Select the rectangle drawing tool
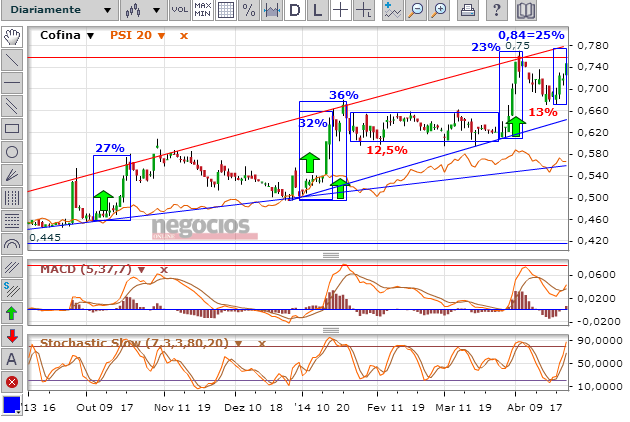Image resolution: width=630 pixels, height=422 pixels. (12, 129)
